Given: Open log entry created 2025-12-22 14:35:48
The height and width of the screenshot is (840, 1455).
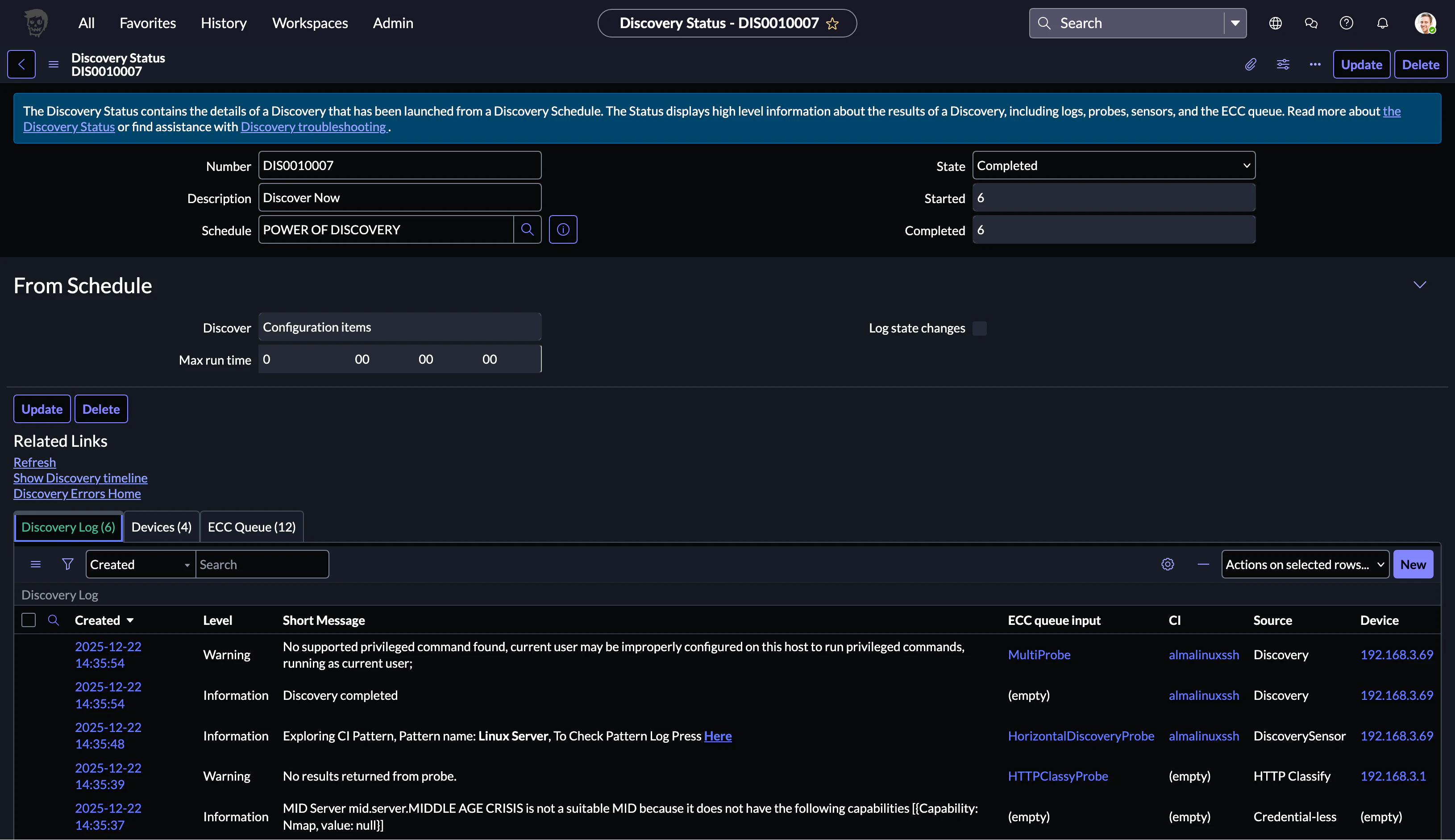Looking at the screenshot, I should point(108,736).
